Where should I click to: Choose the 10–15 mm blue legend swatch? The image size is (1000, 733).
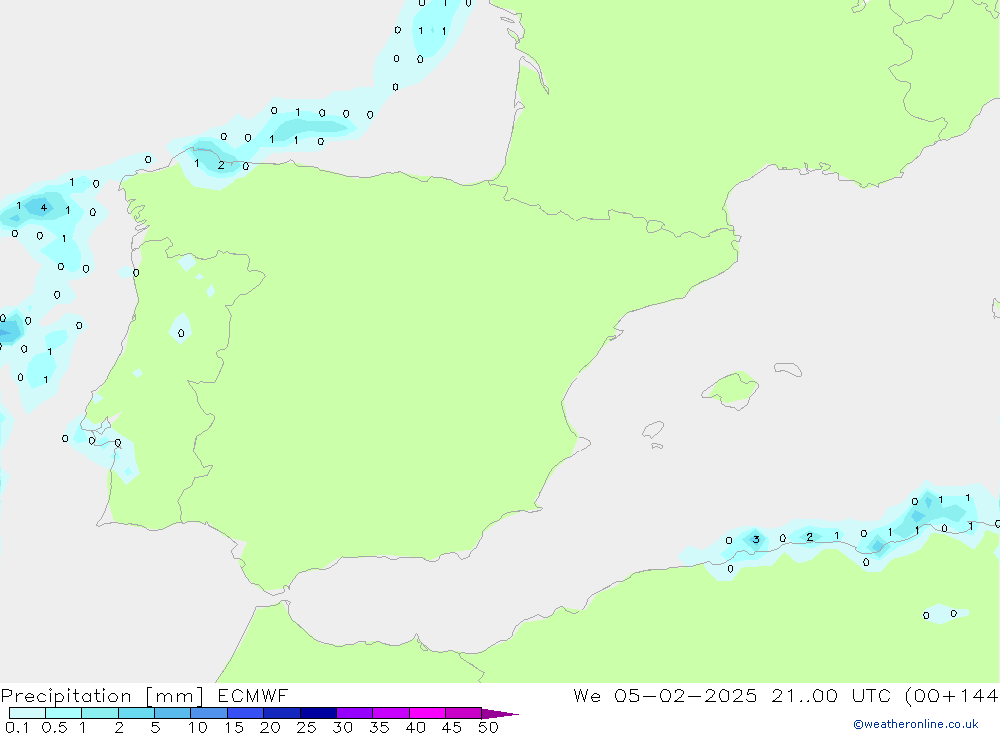209,713
